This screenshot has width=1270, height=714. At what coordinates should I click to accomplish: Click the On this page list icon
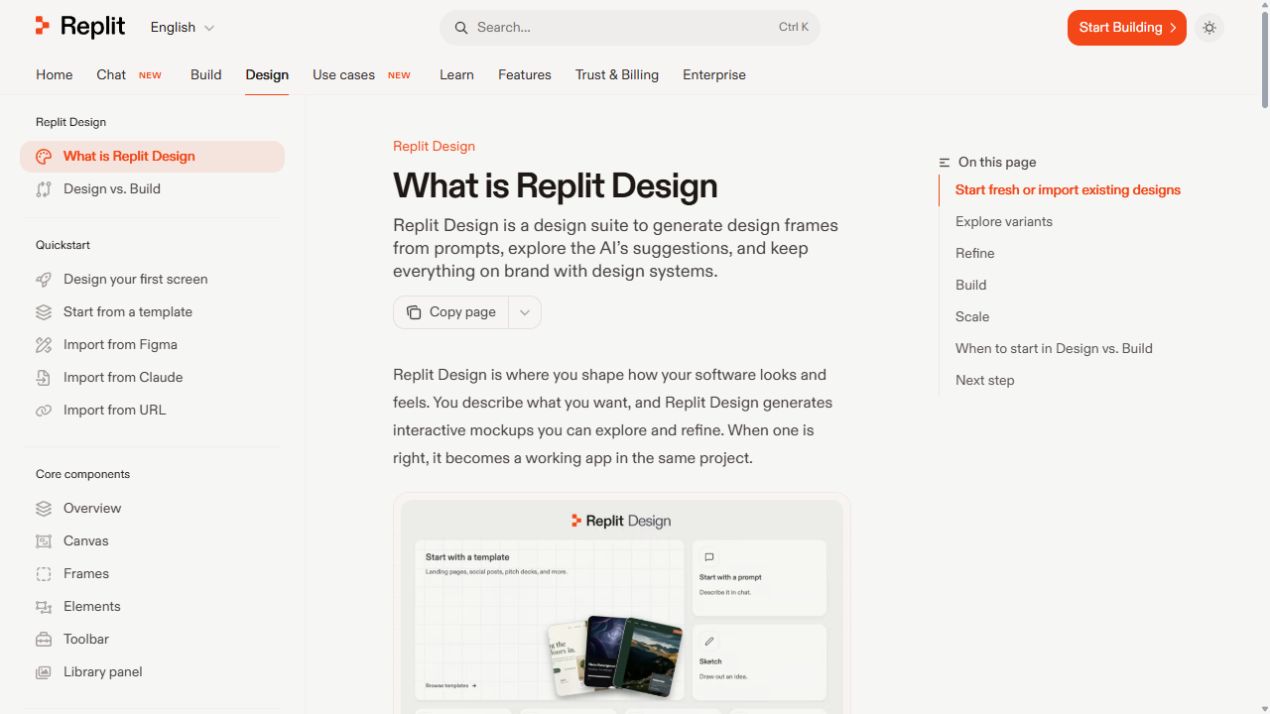point(945,162)
